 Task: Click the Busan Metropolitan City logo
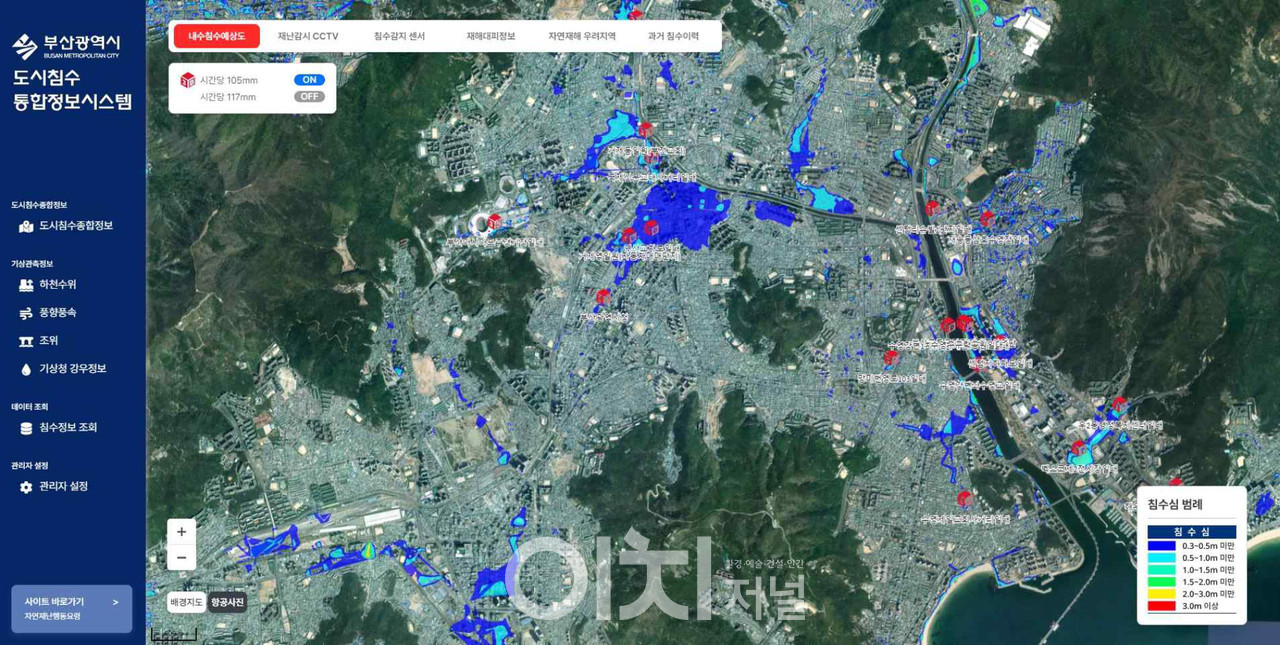(66, 46)
